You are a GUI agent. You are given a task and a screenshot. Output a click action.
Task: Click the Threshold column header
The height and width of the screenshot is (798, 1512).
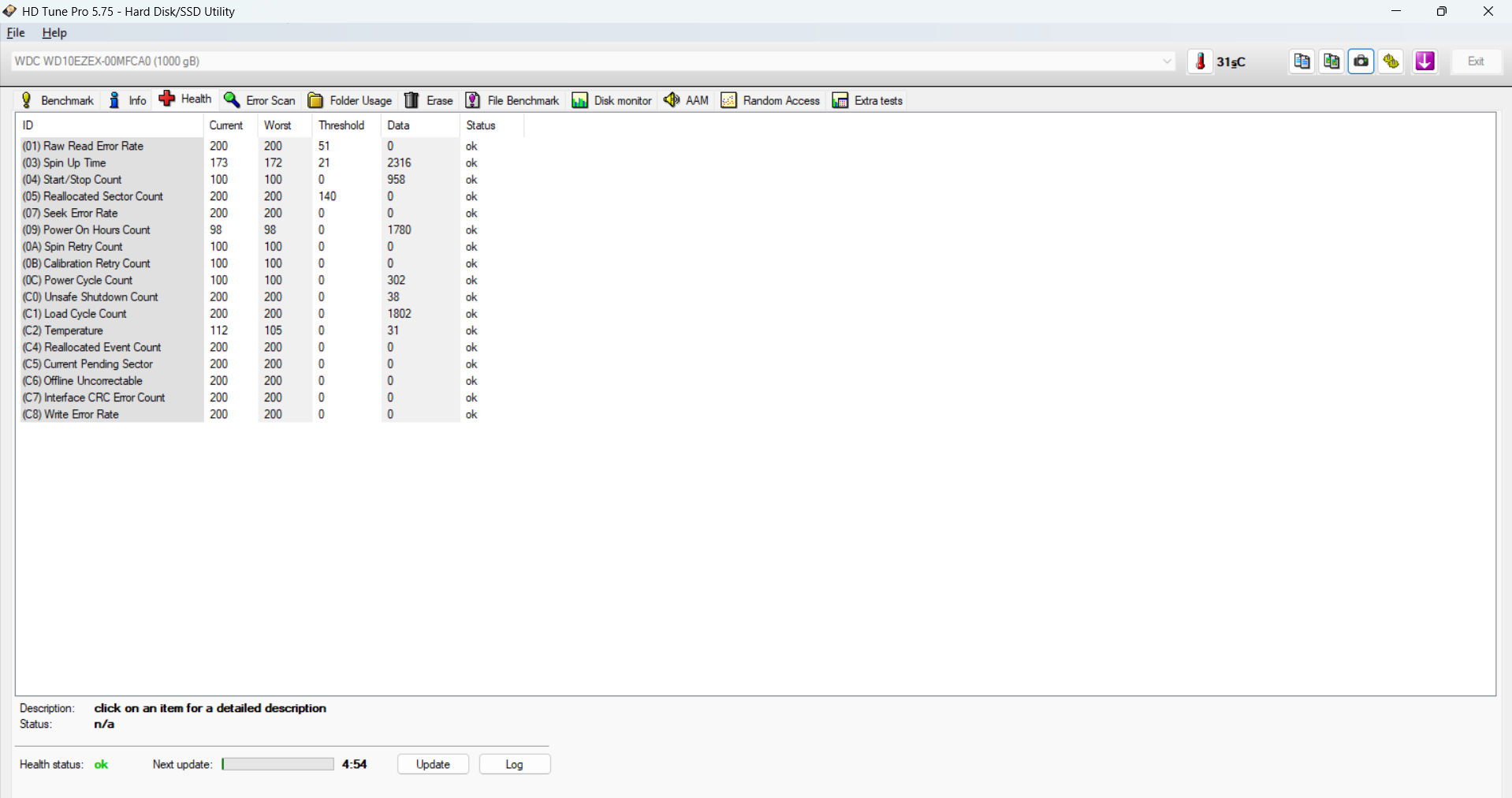pyautogui.click(x=341, y=125)
